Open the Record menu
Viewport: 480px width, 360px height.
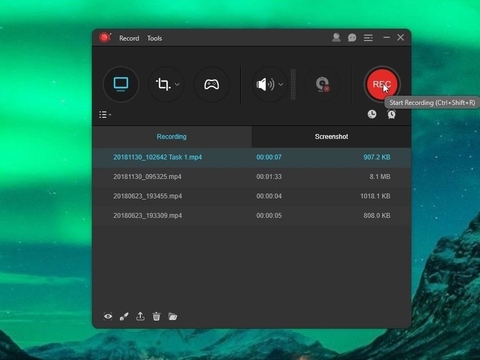(x=129, y=38)
